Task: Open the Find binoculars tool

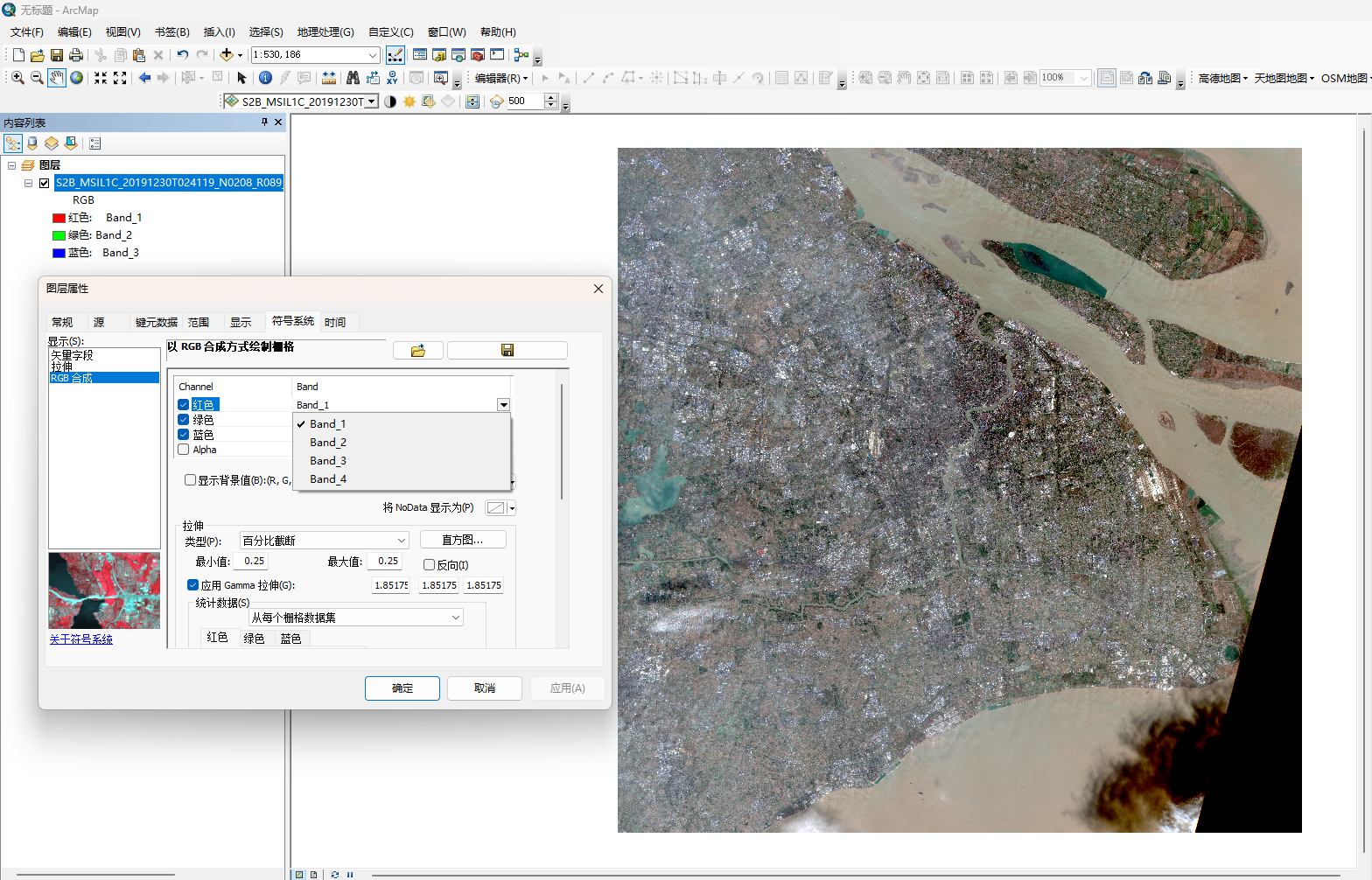Action: (353, 78)
